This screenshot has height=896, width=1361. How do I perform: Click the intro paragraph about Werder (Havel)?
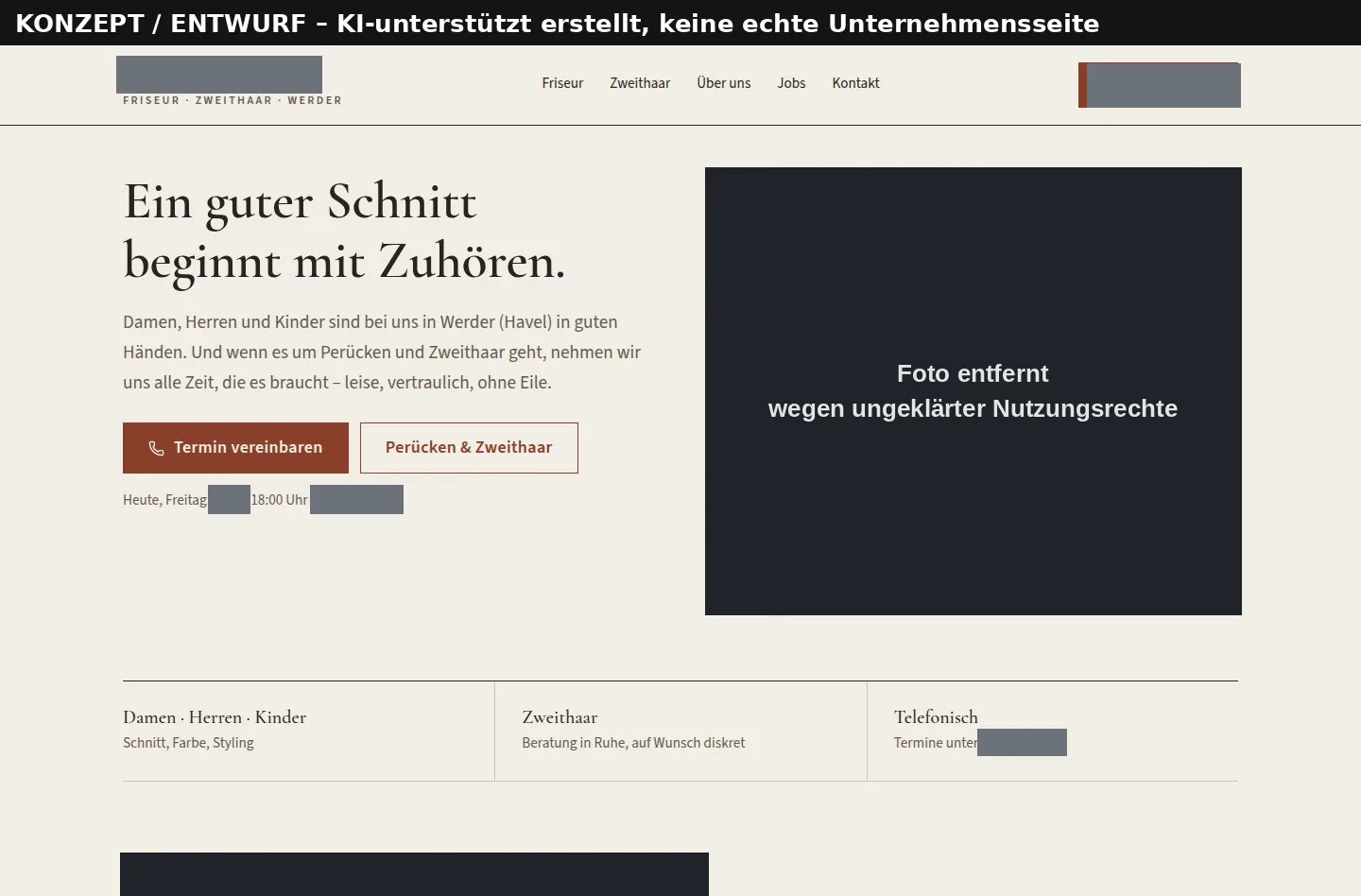[382, 353]
